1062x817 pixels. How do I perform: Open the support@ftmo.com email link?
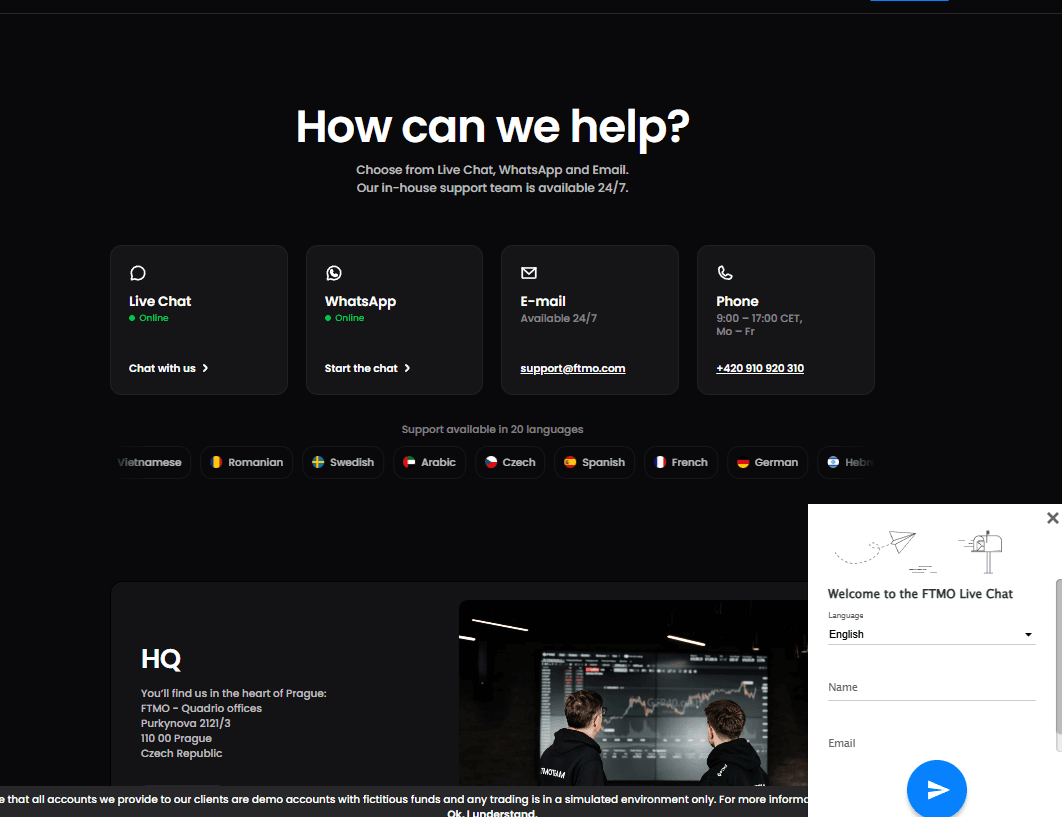(x=572, y=368)
